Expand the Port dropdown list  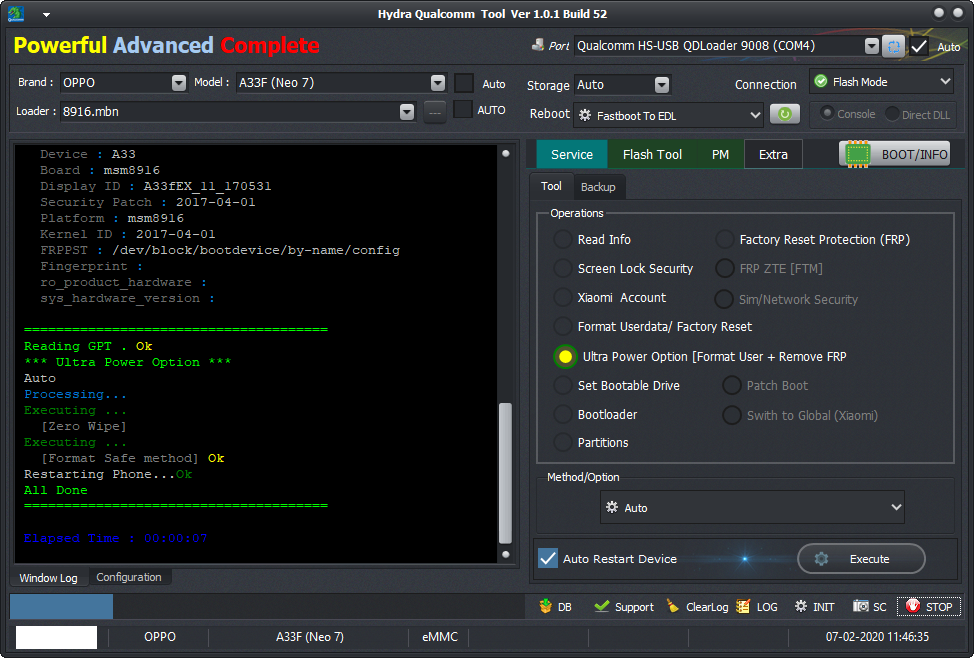pos(872,46)
